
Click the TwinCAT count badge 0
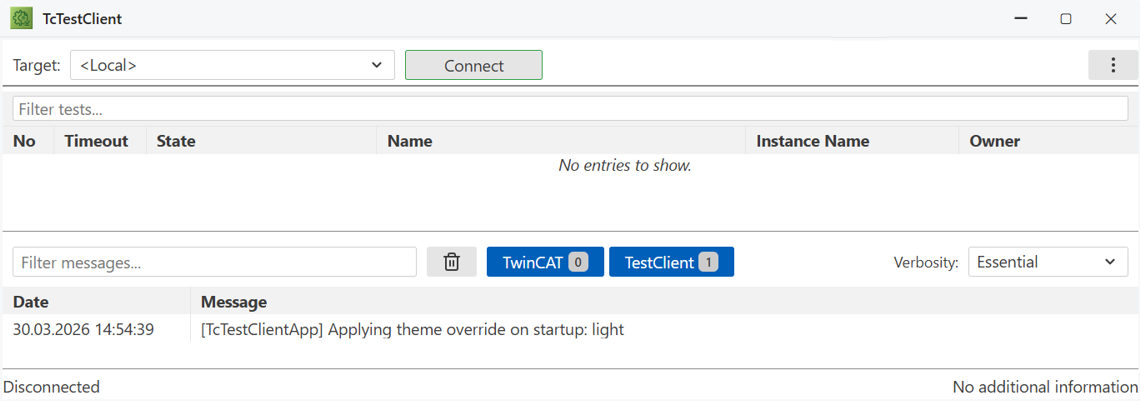(577, 262)
